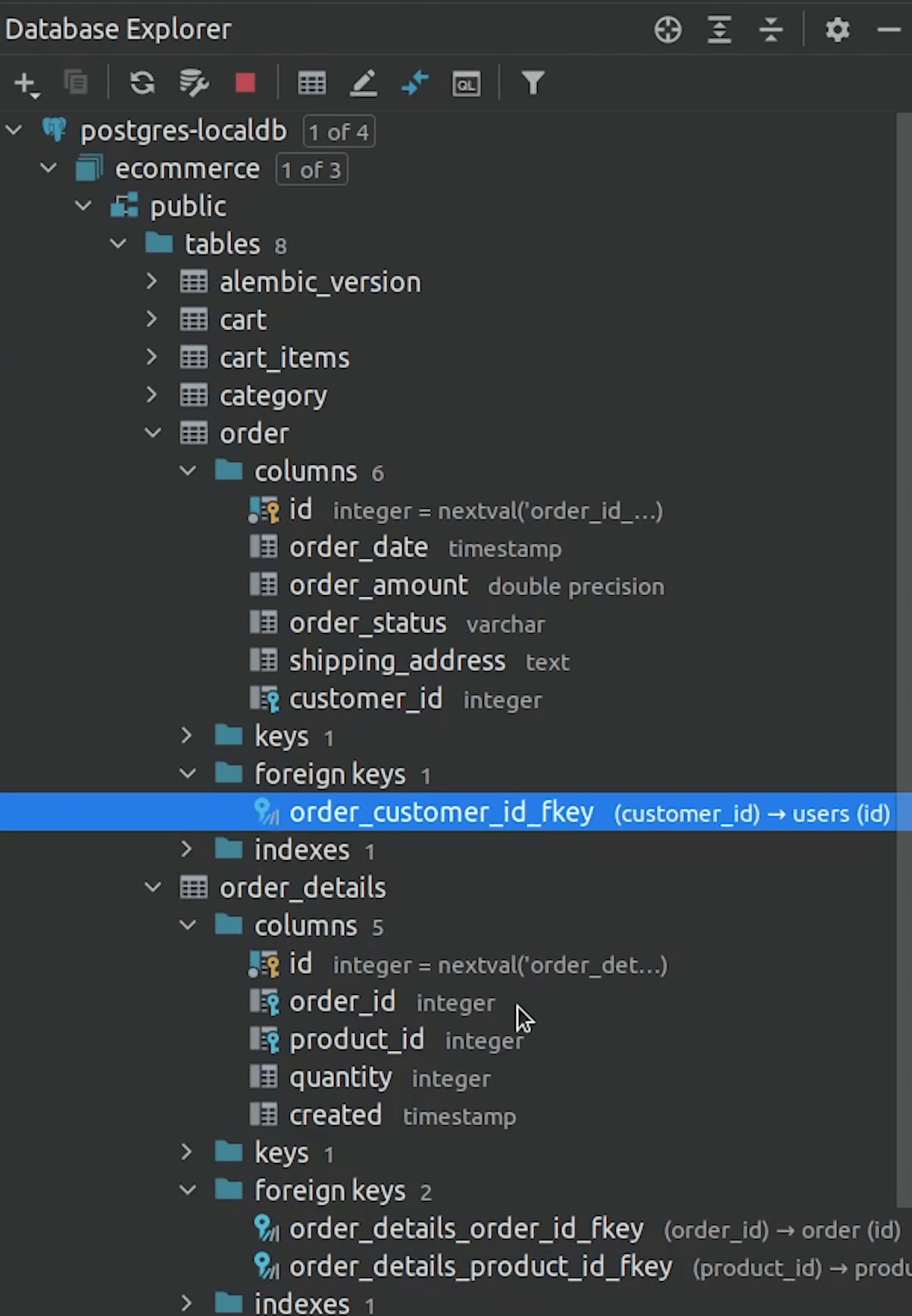Image resolution: width=912 pixels, height=1316 pixels.
Task: Expand the keys folder under order
Action: pos(187,736)
